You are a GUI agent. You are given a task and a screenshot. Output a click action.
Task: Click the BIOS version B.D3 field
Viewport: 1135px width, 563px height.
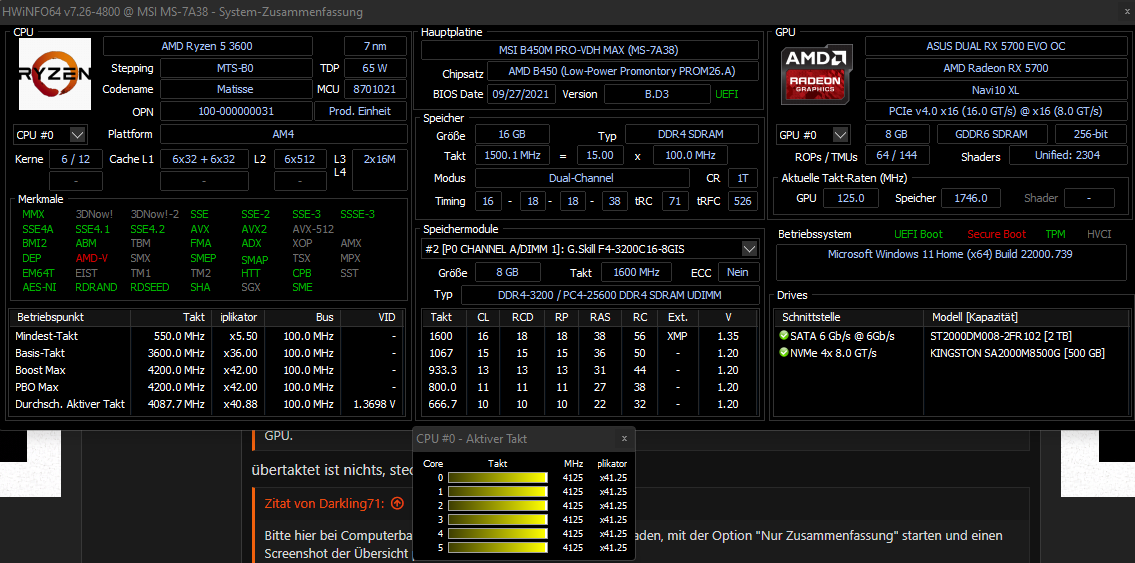pyautogui.click(x=657, y=94)
